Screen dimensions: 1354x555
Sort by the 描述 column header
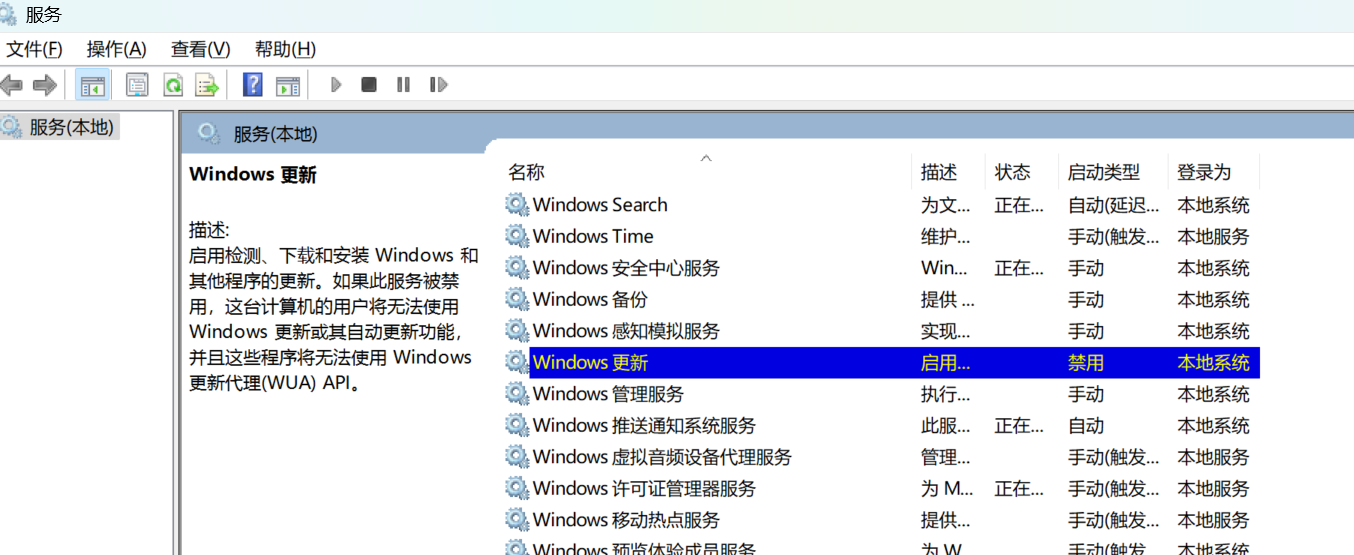coord(948,172)
